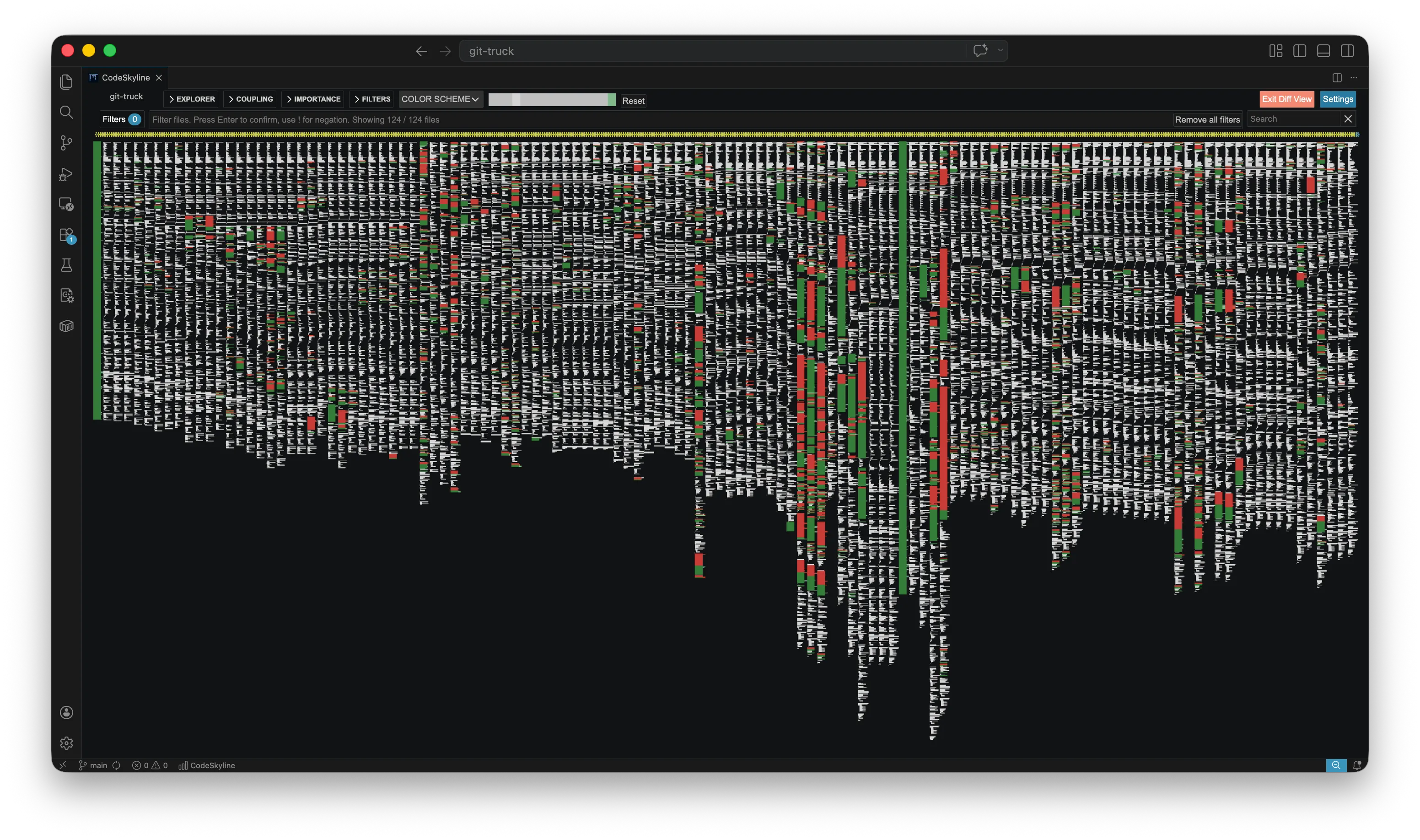
Task: Open the Testing flask icon
Action: click(66, 265)
